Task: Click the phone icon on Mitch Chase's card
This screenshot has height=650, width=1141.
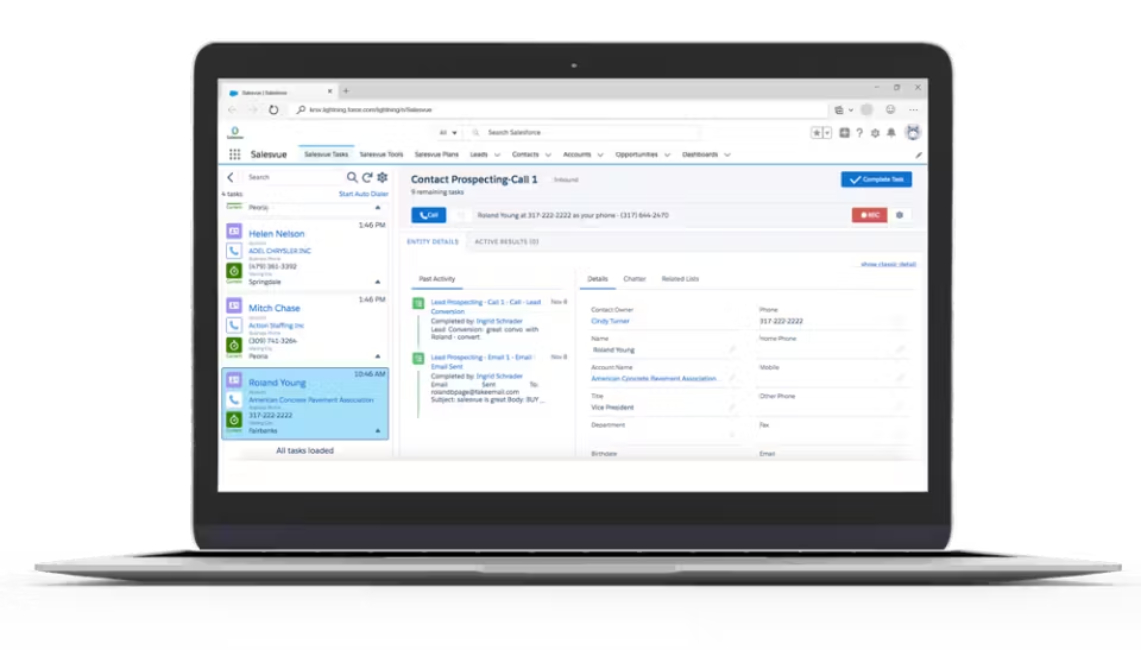Action: click(234, 325)
